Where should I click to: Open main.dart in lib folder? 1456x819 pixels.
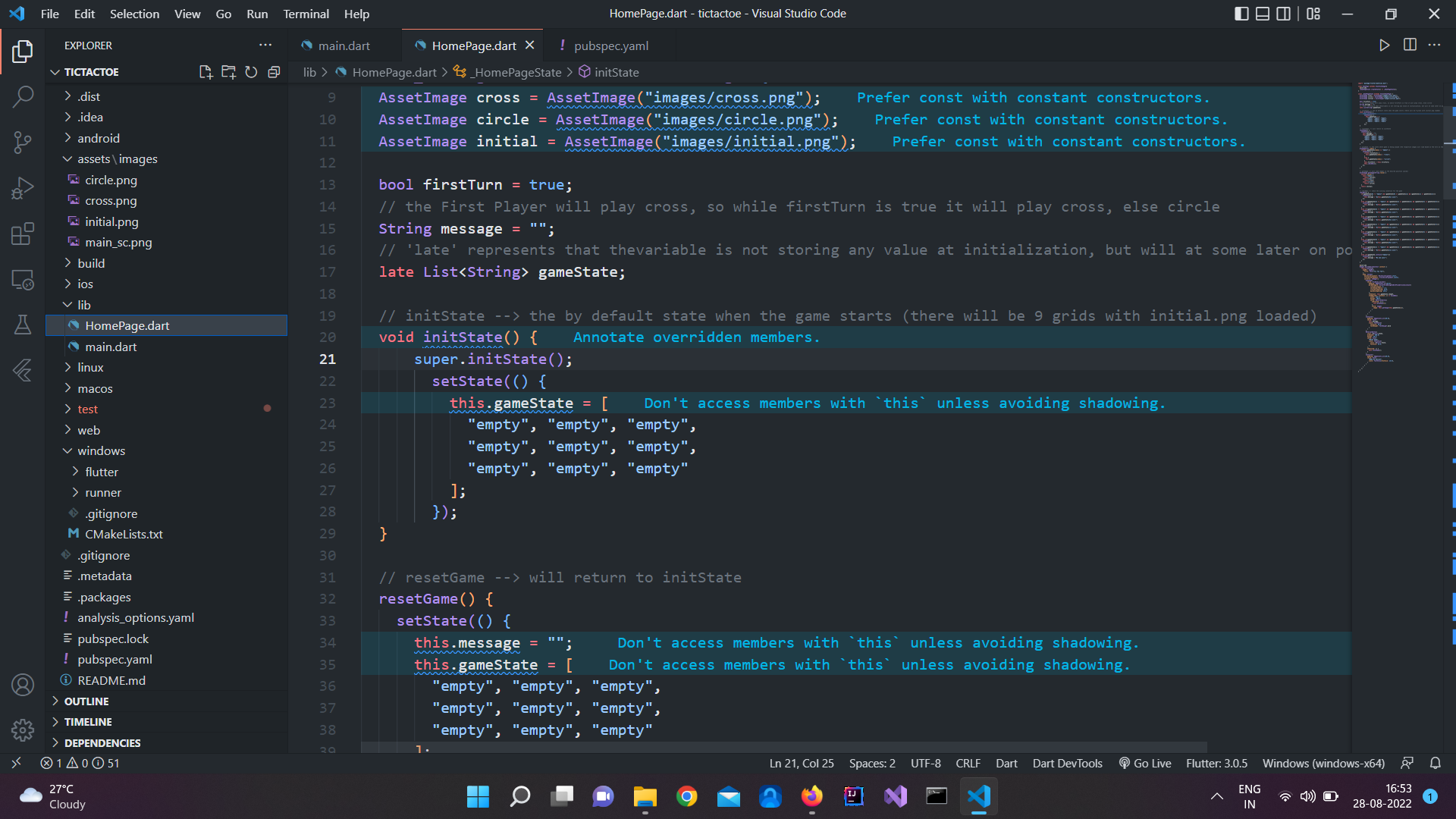[x=111, y=347]
